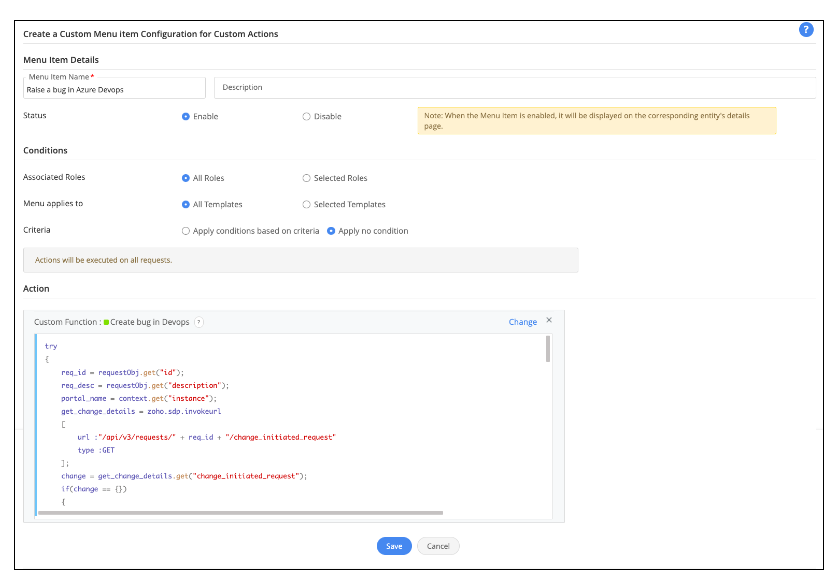Select the Disable status radio button
The width and height of the screenshot is (834, 581).
click(x=306, y=116)
